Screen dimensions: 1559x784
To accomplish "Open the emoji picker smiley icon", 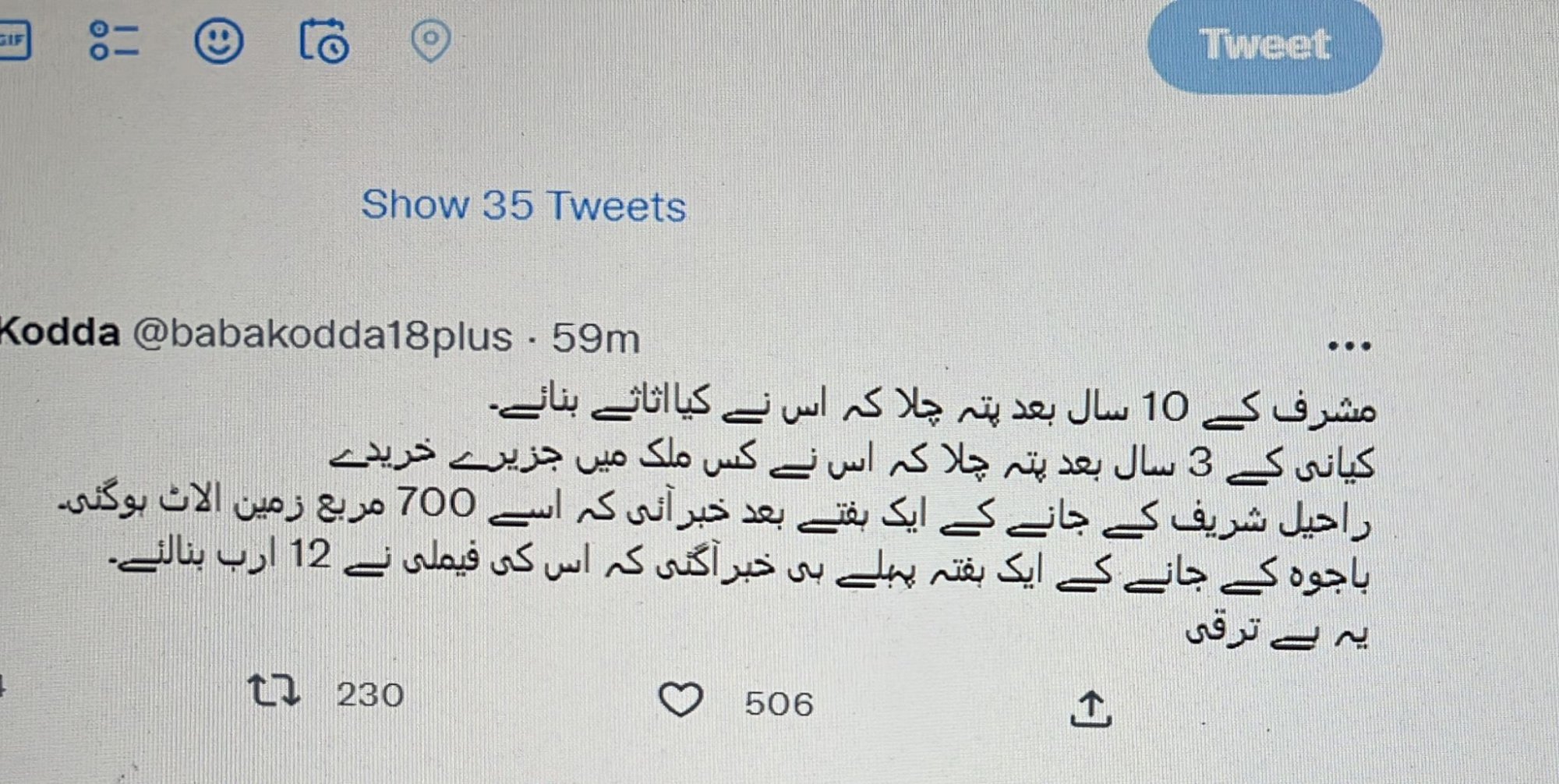I will click(219, 41).
